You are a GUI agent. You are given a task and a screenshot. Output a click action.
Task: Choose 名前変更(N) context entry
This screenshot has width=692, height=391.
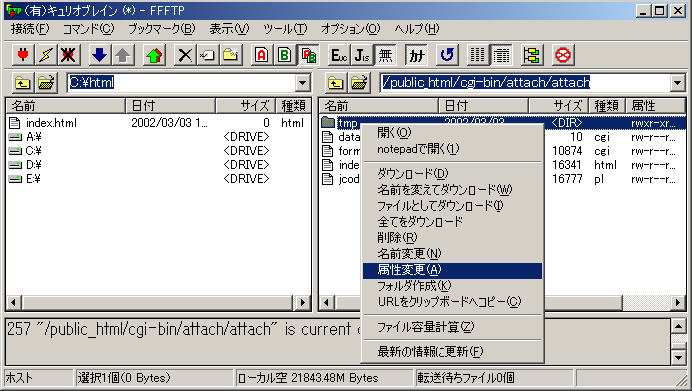click(x=452, y=254)
